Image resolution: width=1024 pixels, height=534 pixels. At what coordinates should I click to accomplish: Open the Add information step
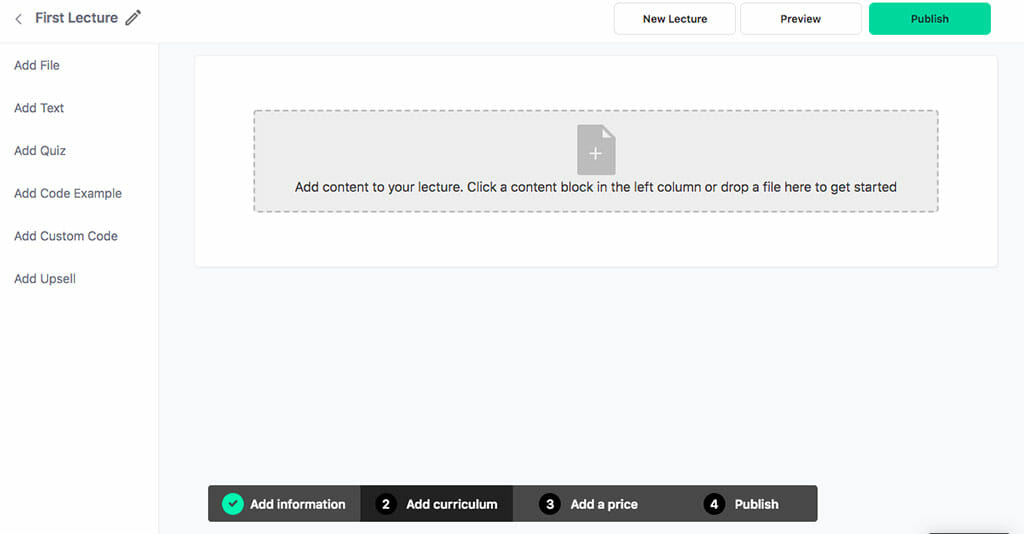click(x=284, y=503)
